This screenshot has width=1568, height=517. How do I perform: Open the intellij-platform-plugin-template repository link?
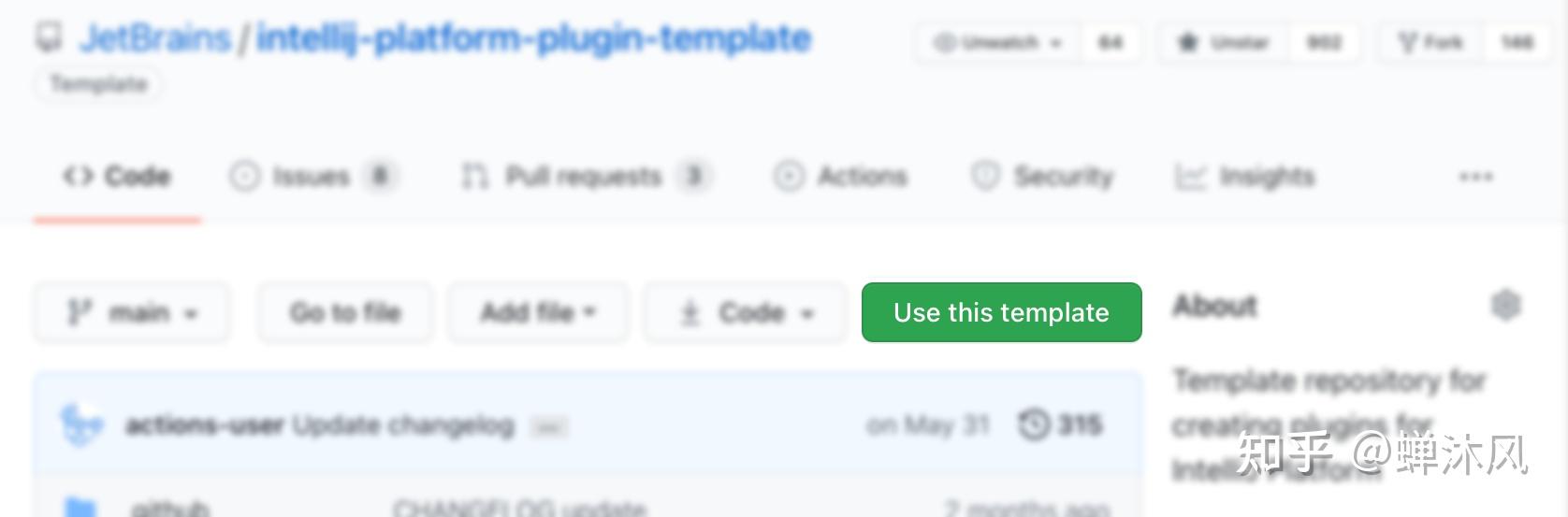pos(533,38)
